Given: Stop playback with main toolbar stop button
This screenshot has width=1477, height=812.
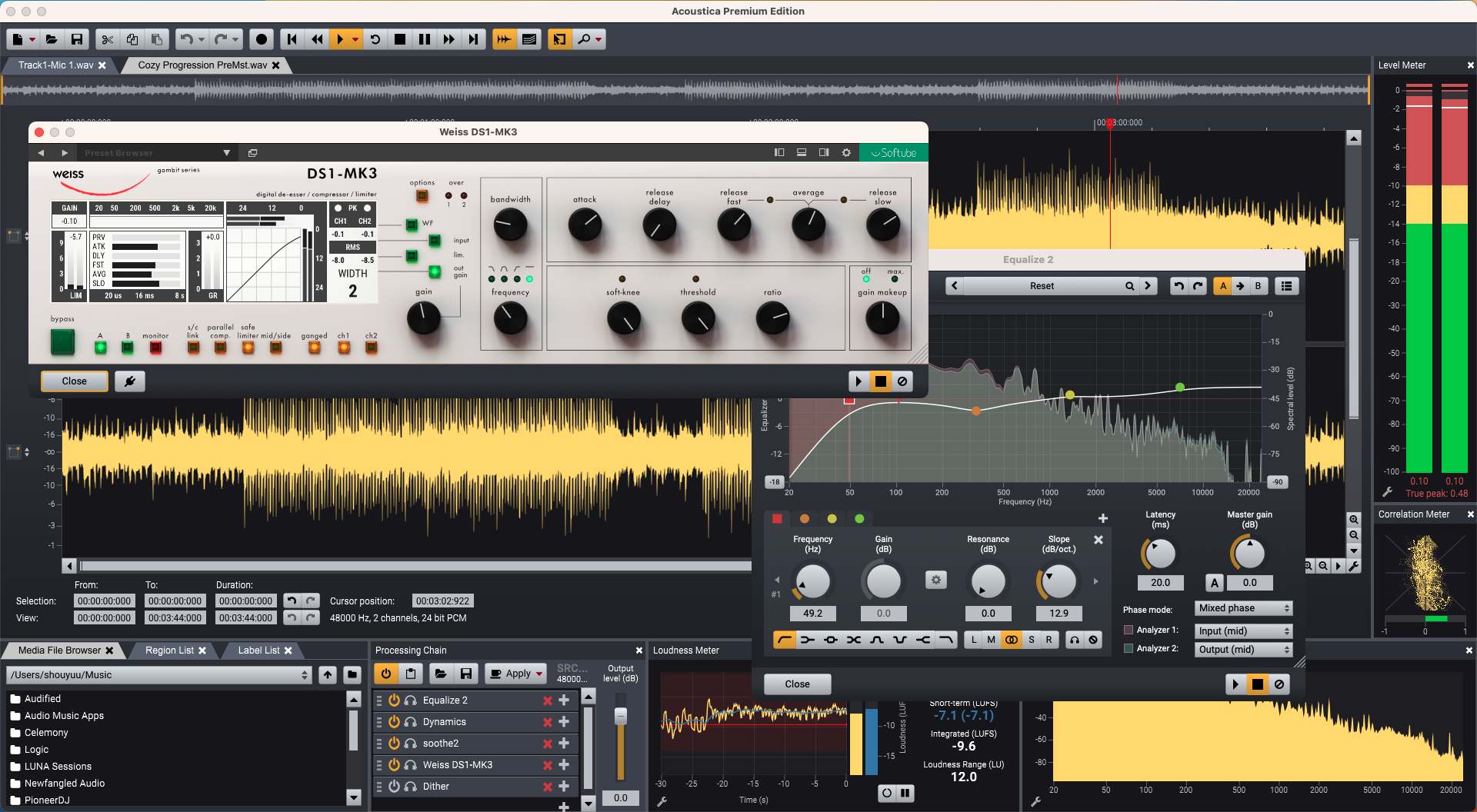Looking at the screenshot, I should click(x=400, y=39).
